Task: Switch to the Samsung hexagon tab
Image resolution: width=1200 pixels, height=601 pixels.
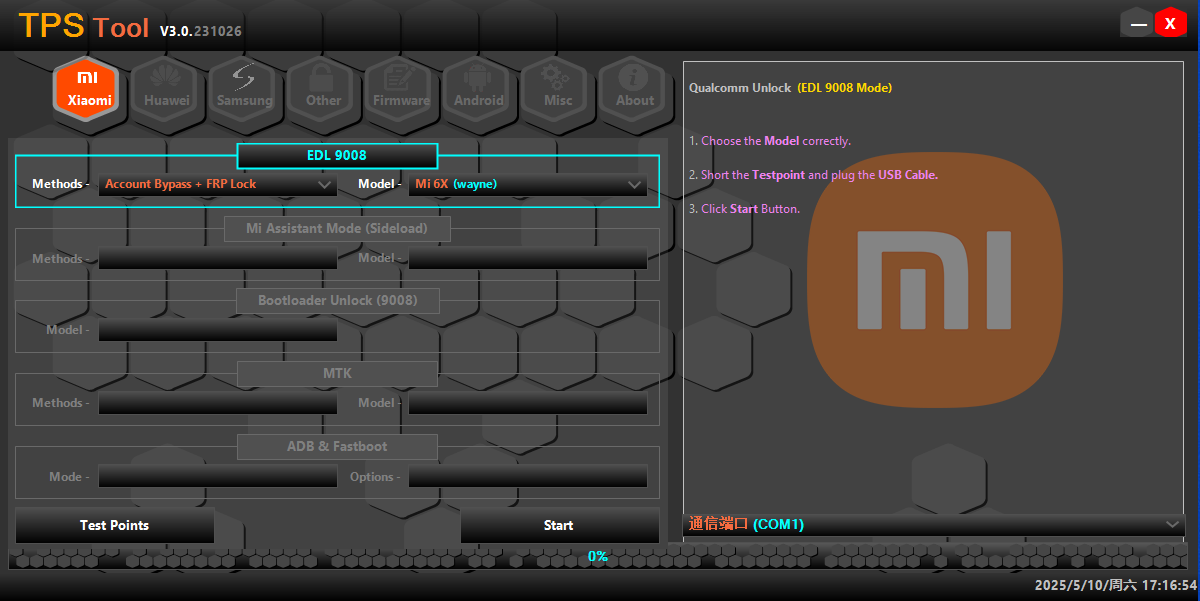Action: (244, 89)
